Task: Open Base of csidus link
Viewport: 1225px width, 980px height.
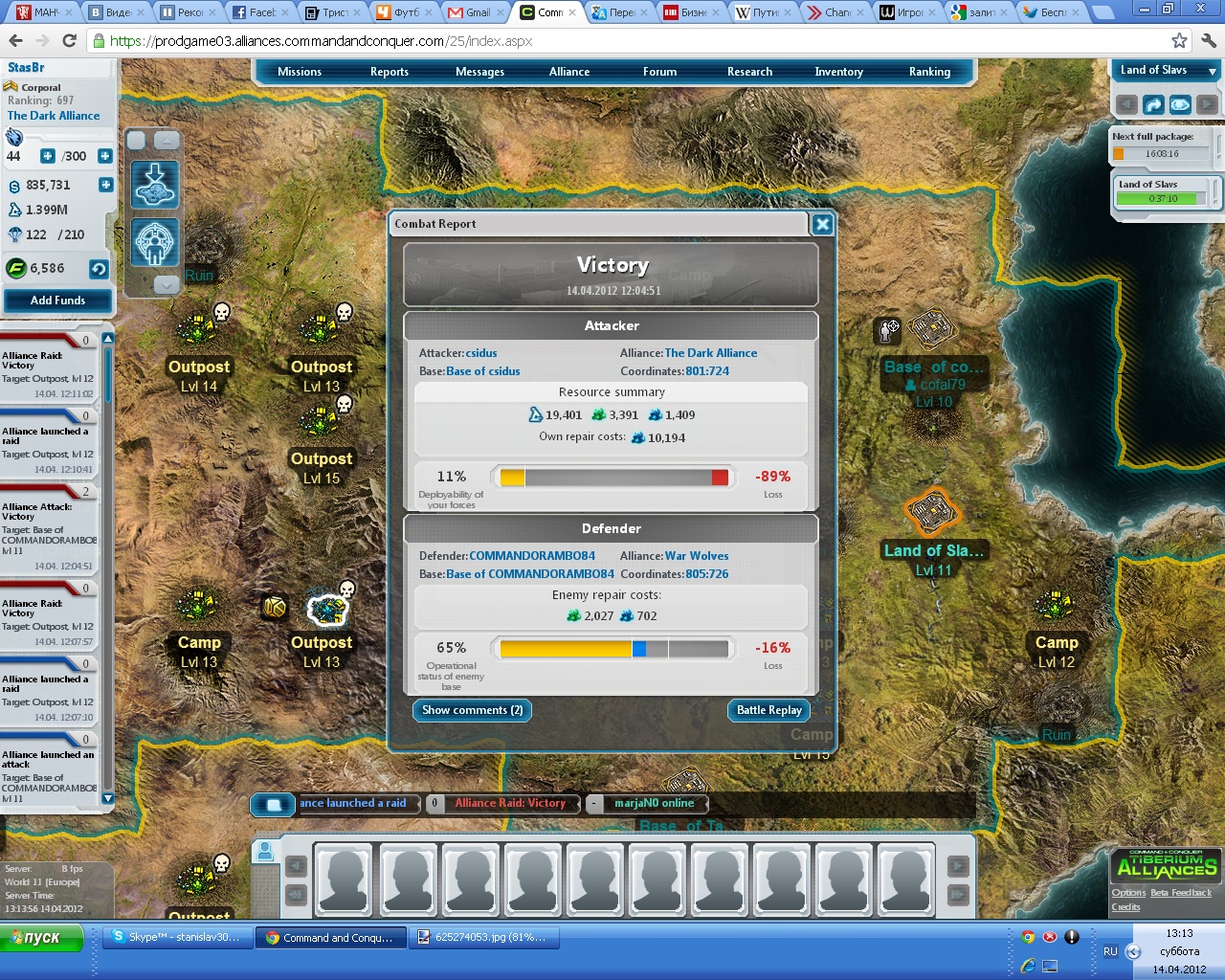Action: 483,371
